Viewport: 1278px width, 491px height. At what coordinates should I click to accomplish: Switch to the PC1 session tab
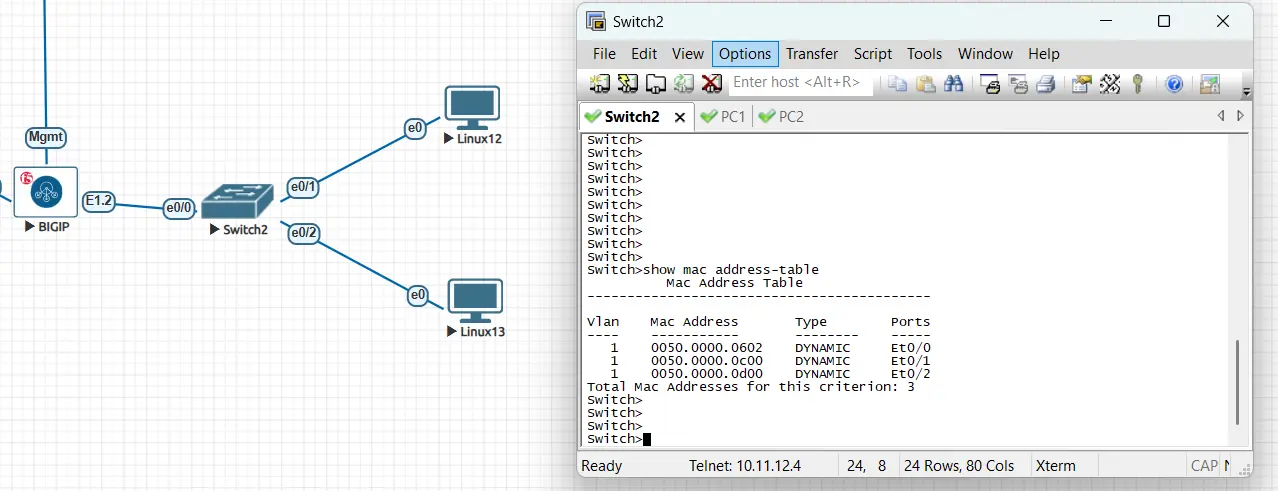pos(723,116)
